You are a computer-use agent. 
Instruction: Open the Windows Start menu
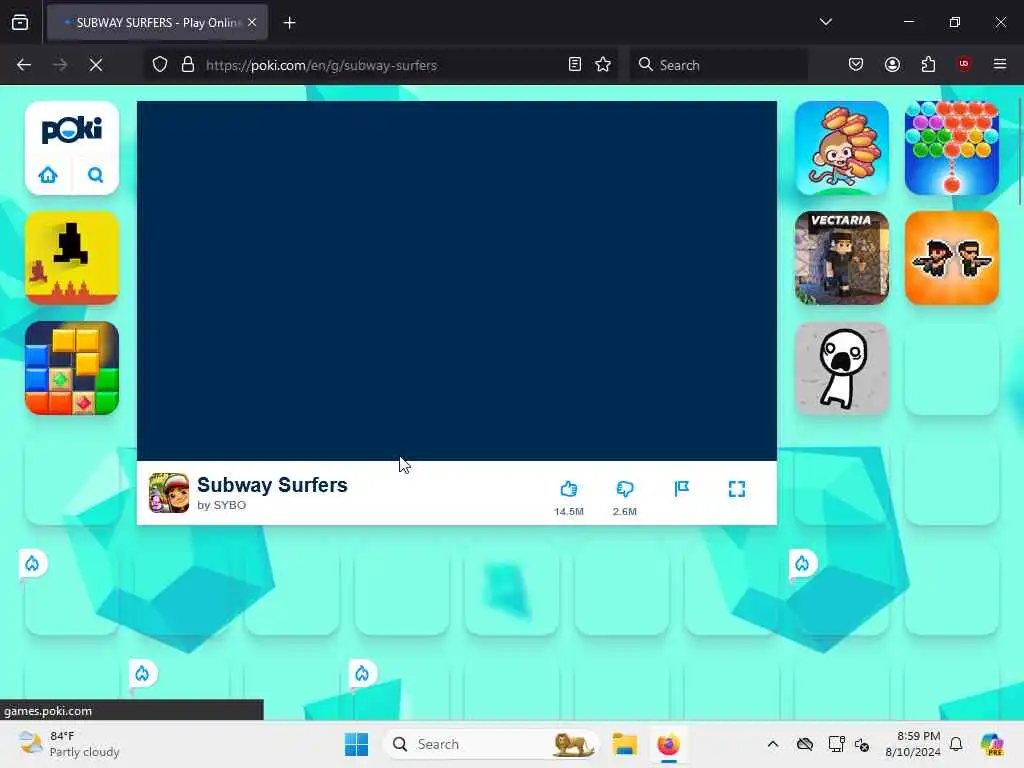coord(356,744)
